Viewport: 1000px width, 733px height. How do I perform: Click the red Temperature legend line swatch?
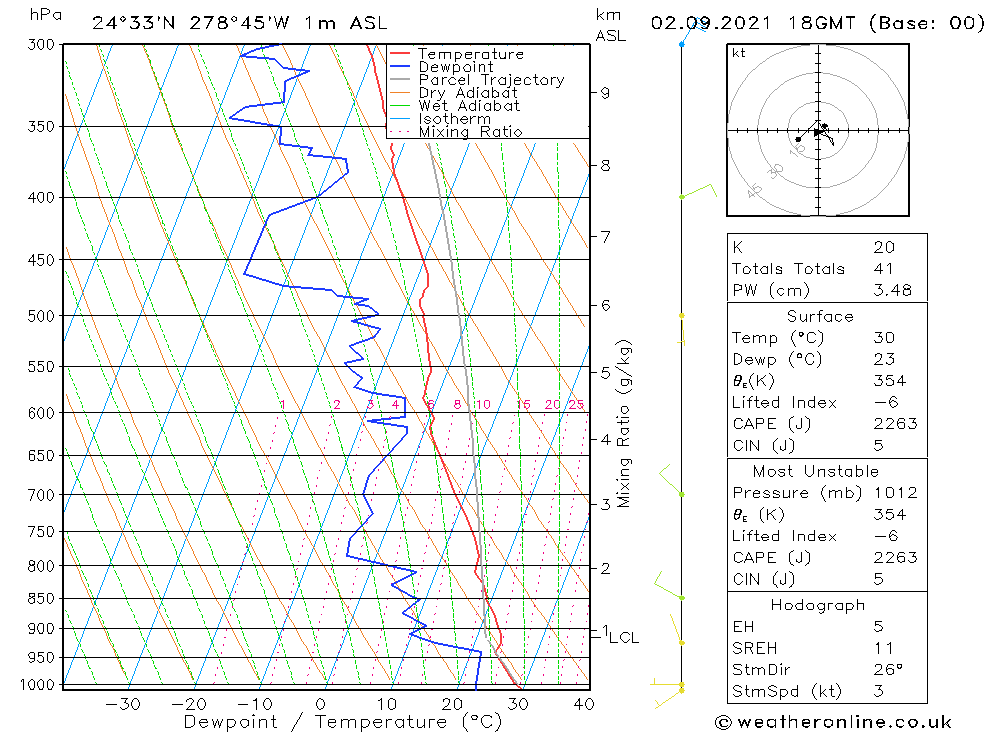point(400,54)
